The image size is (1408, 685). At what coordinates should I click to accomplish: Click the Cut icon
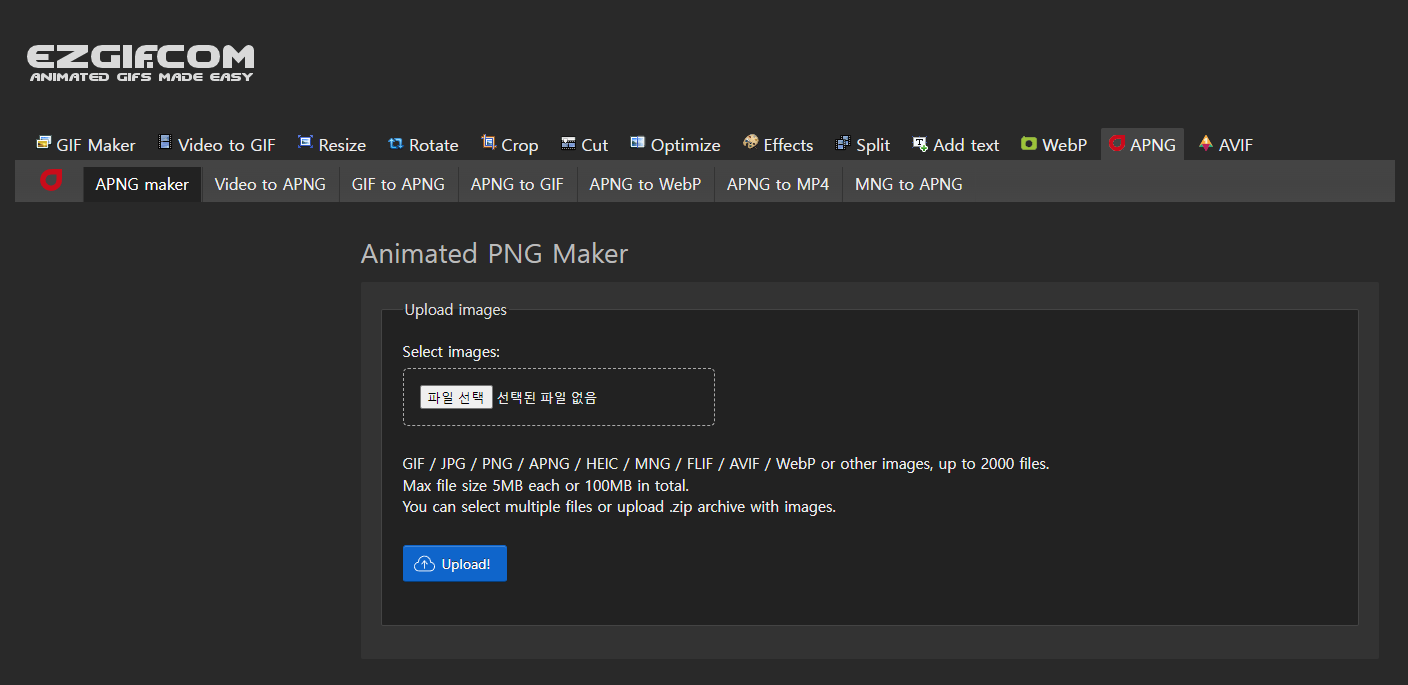tap(568, 144)
